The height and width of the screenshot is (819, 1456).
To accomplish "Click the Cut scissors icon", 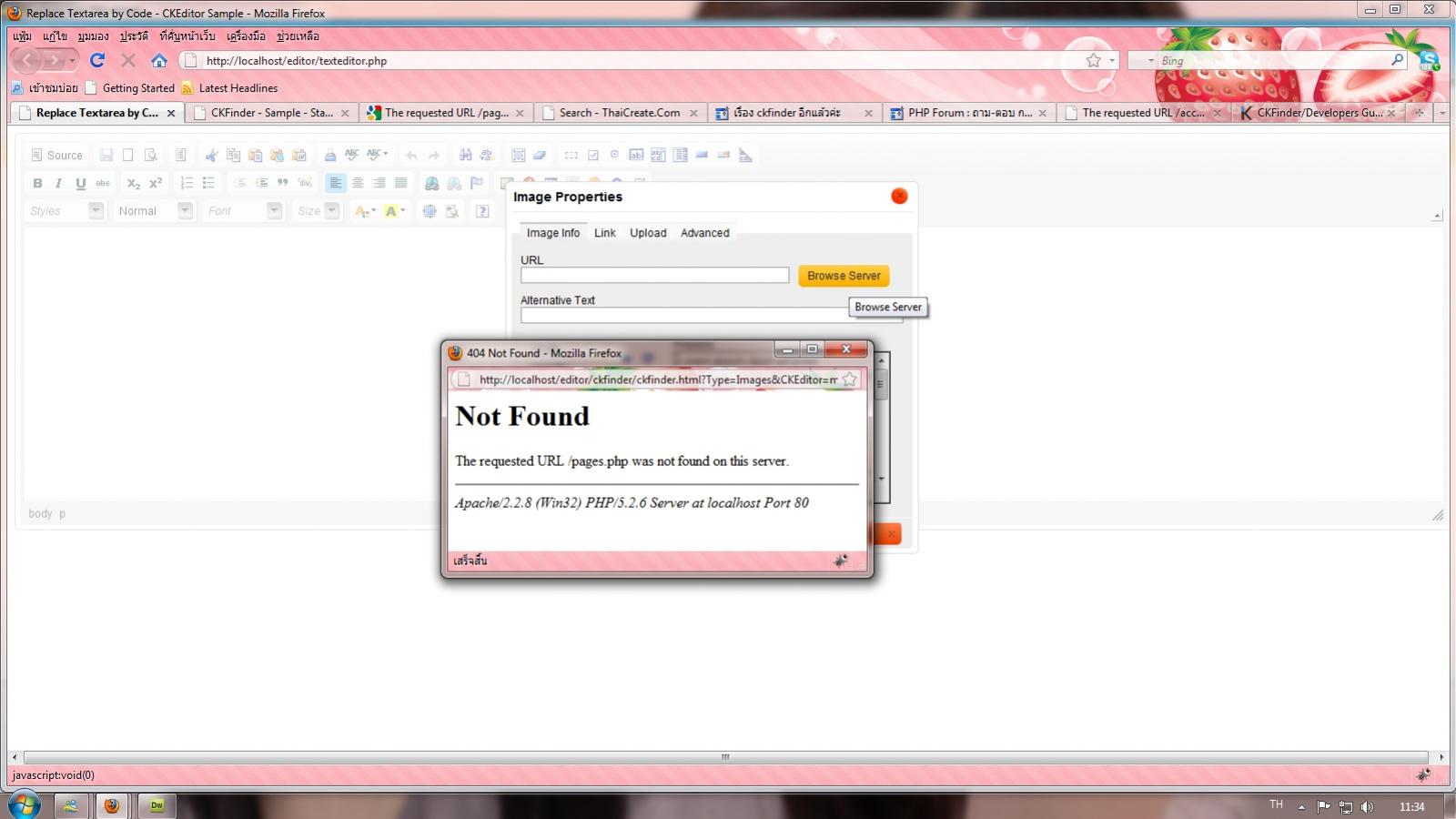I will [211, 156].
